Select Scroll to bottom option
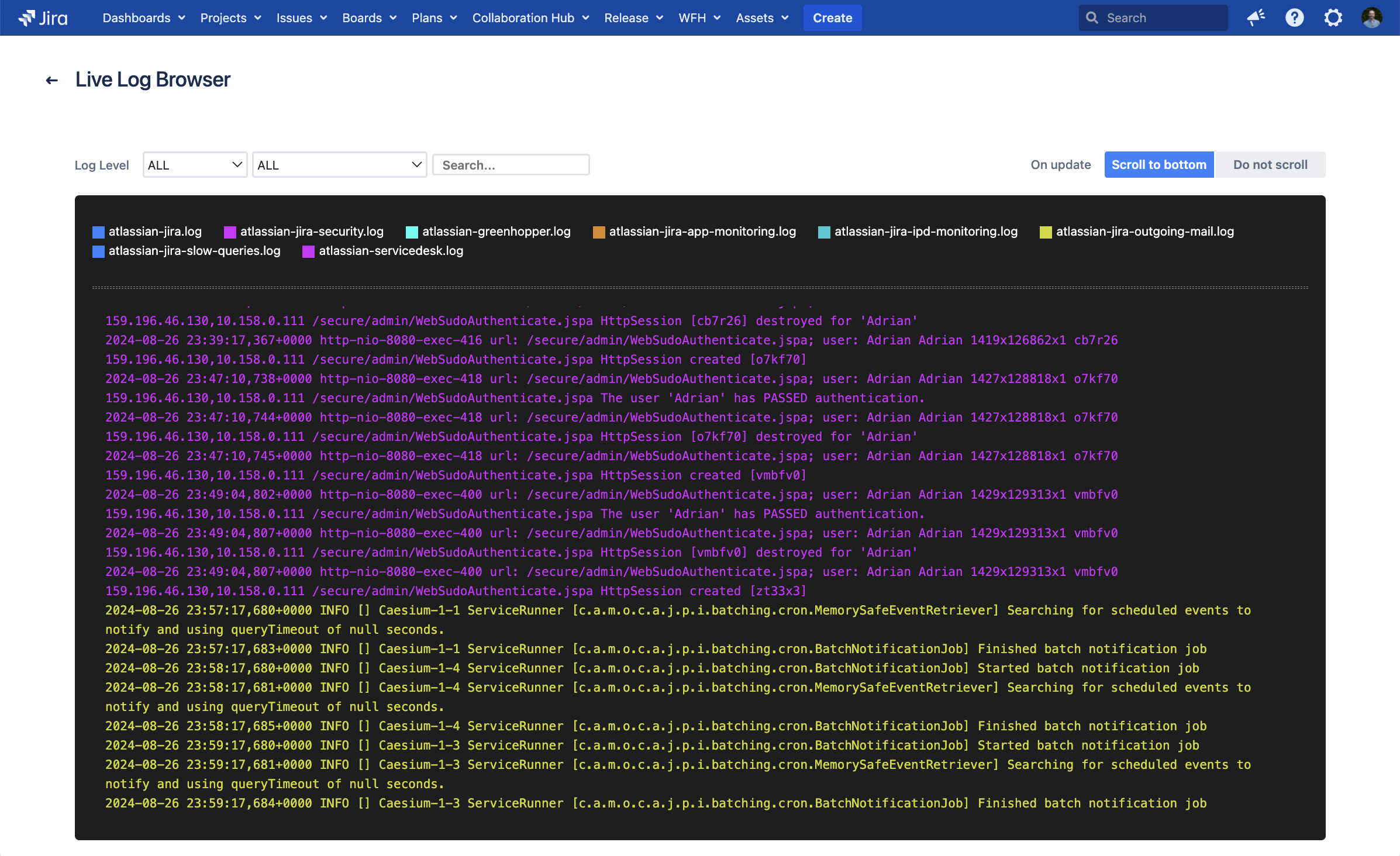The width and height of the screenshot is (1400, 856). tap(1158, 165)
